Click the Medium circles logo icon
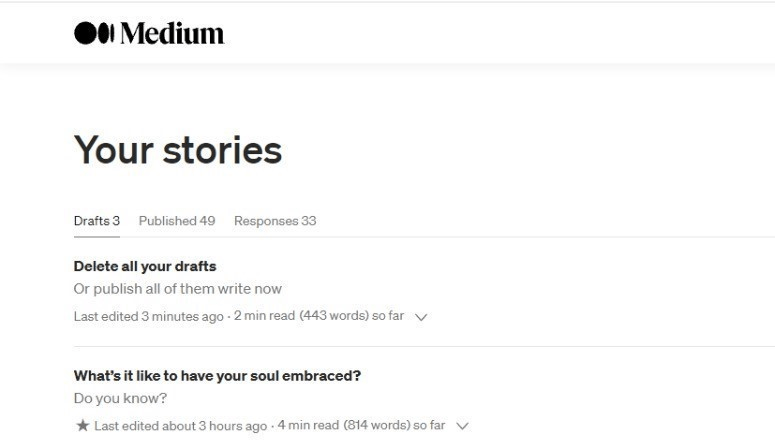 [94, 33]
